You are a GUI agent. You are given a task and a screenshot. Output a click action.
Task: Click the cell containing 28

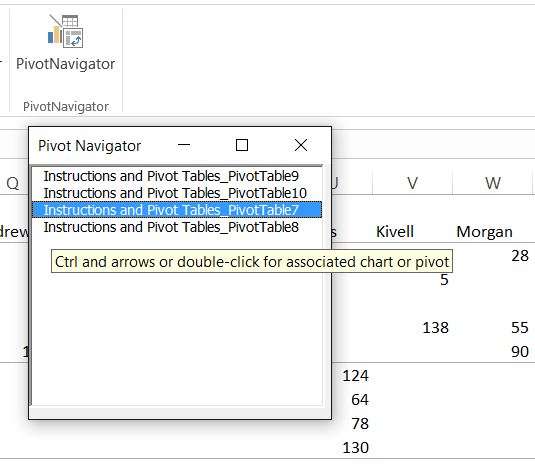coord(519,256)
